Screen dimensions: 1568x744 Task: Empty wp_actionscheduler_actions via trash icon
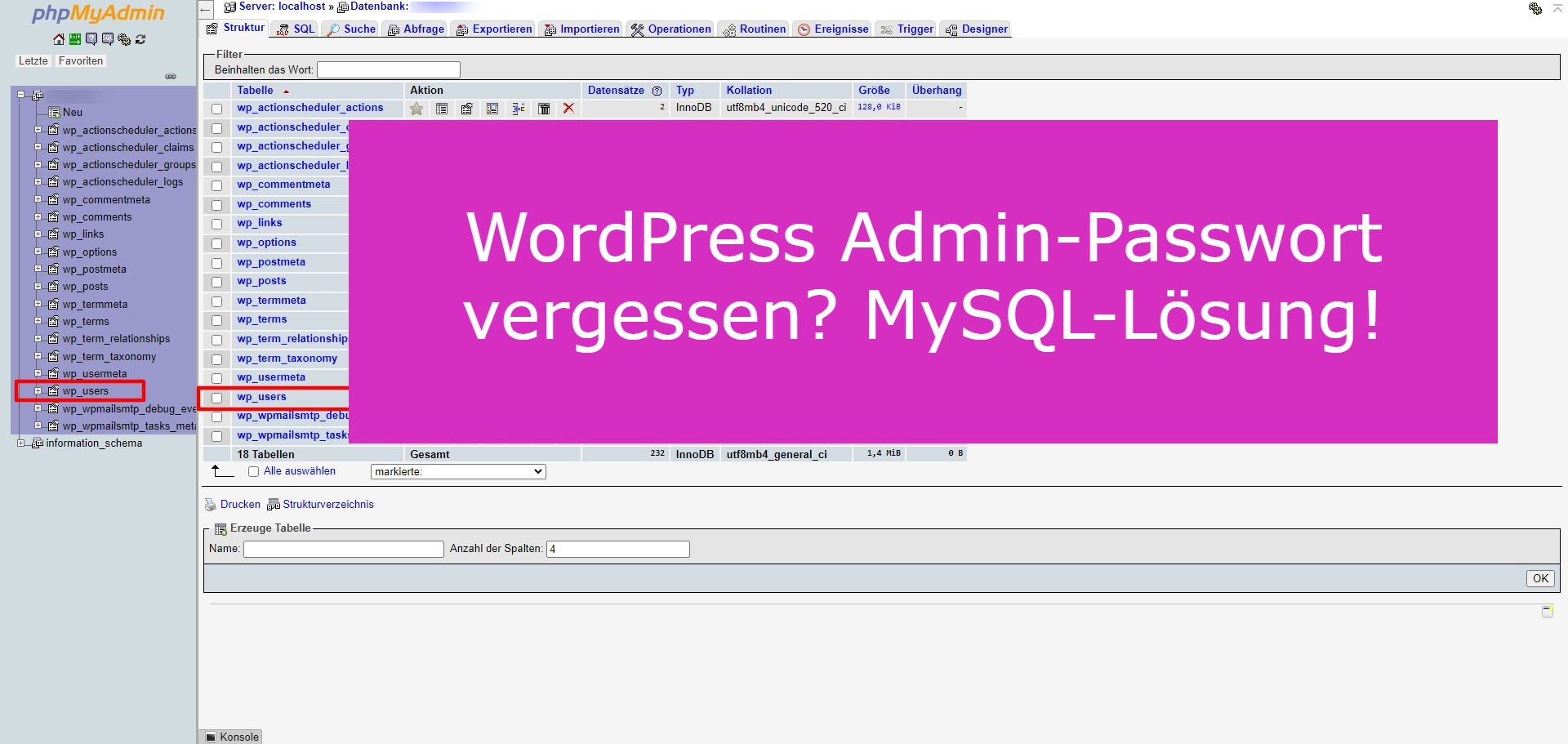coord(544,109)
